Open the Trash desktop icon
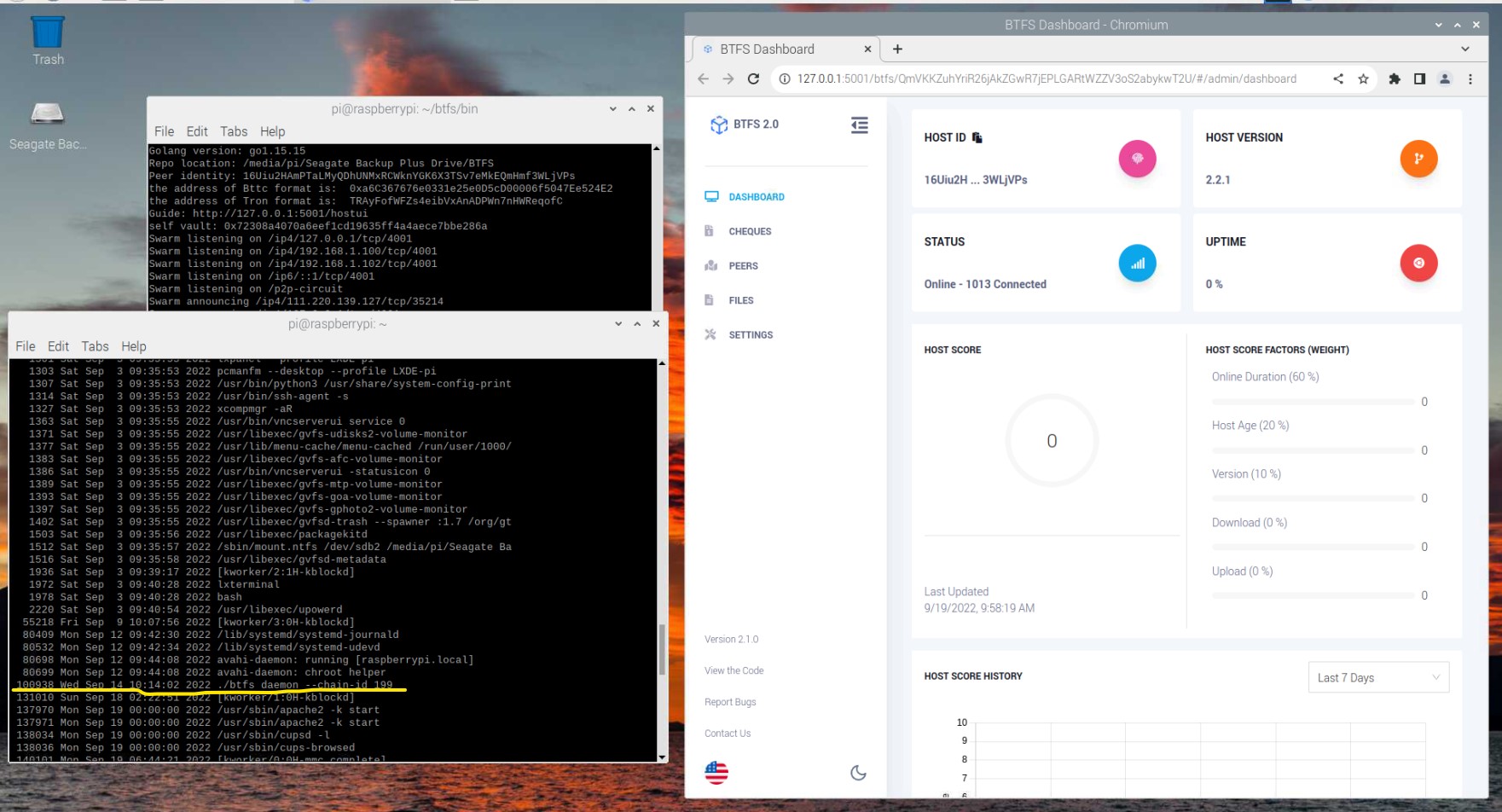The height and width of the screenshot is (812, 1502). 48,41
